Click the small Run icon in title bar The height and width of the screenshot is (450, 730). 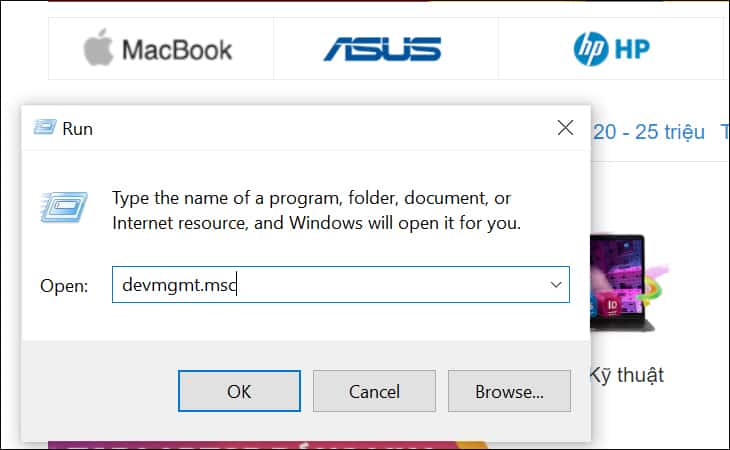pyautogui.click(x=45, y=127)
